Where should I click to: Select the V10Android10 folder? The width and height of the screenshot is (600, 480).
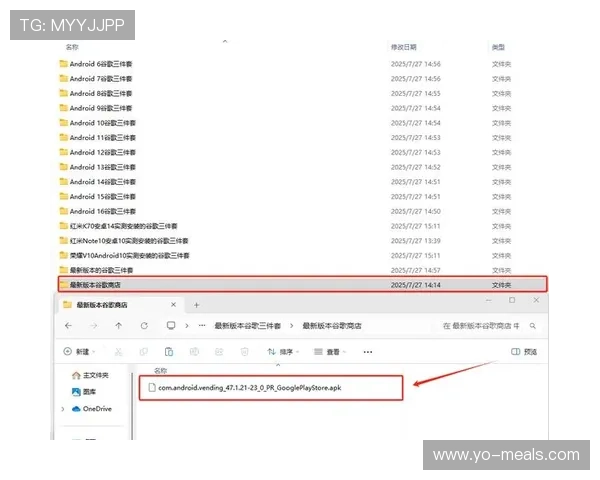point(124,256)
